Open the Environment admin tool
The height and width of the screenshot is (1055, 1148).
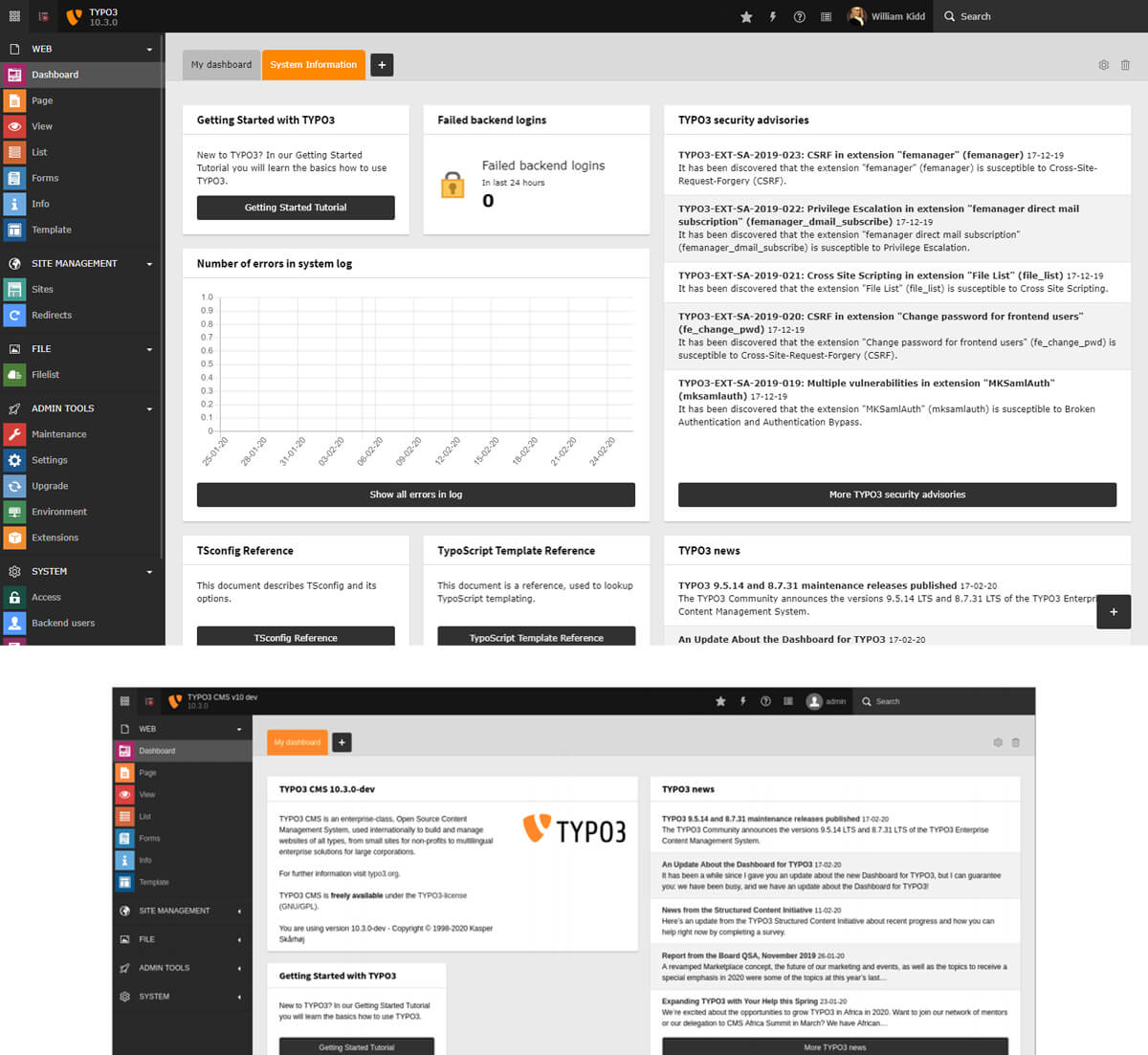(81, 512)
